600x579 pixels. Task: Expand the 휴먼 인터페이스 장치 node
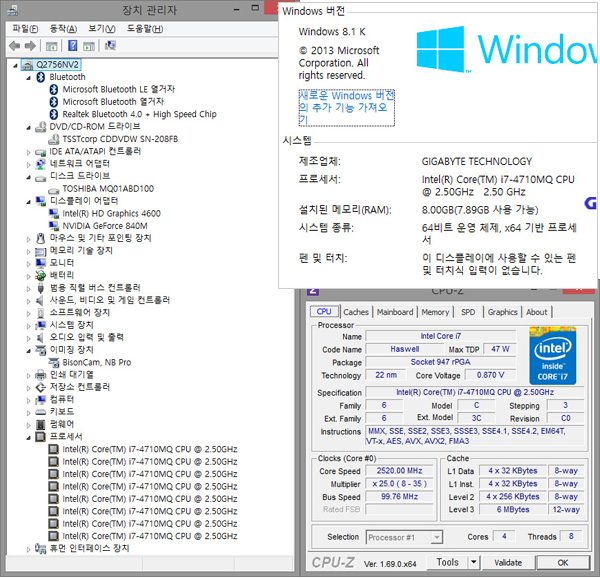(x=29, y=549)
